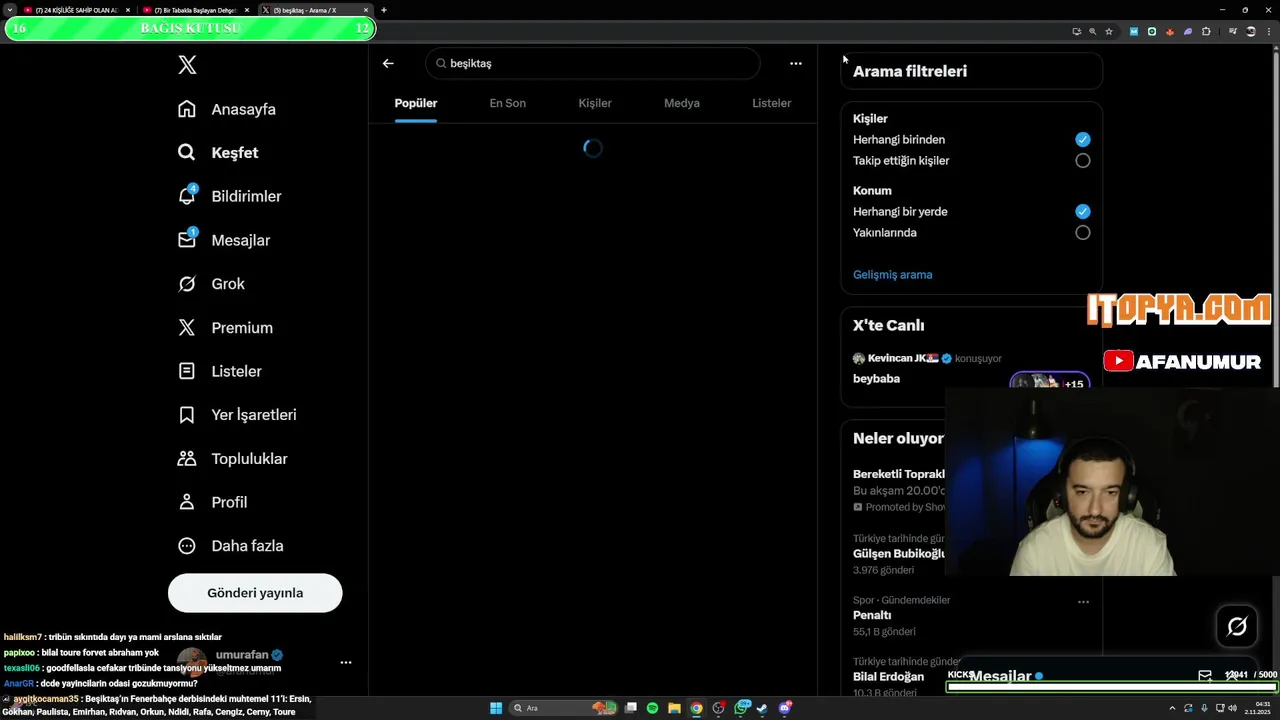Switch to the Medya tab
This screenshot has width=1280, height=720.
point(682,103)
